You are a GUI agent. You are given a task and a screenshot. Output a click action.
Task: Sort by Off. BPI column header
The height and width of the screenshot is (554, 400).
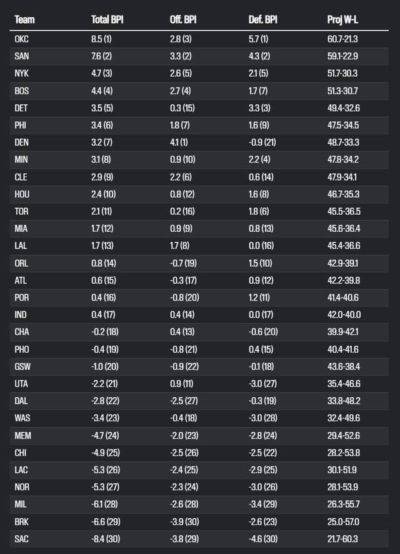pos(183,20)
